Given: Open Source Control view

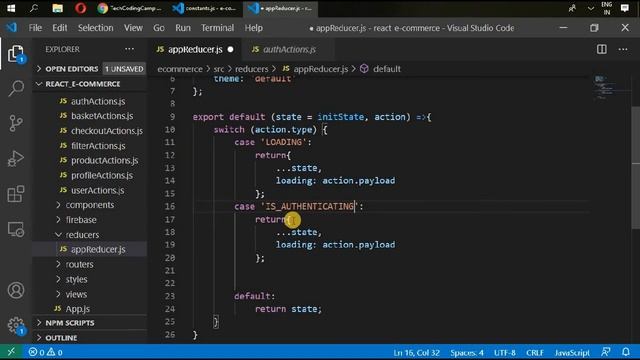Looking at the screenshot, I should (16, 123).
